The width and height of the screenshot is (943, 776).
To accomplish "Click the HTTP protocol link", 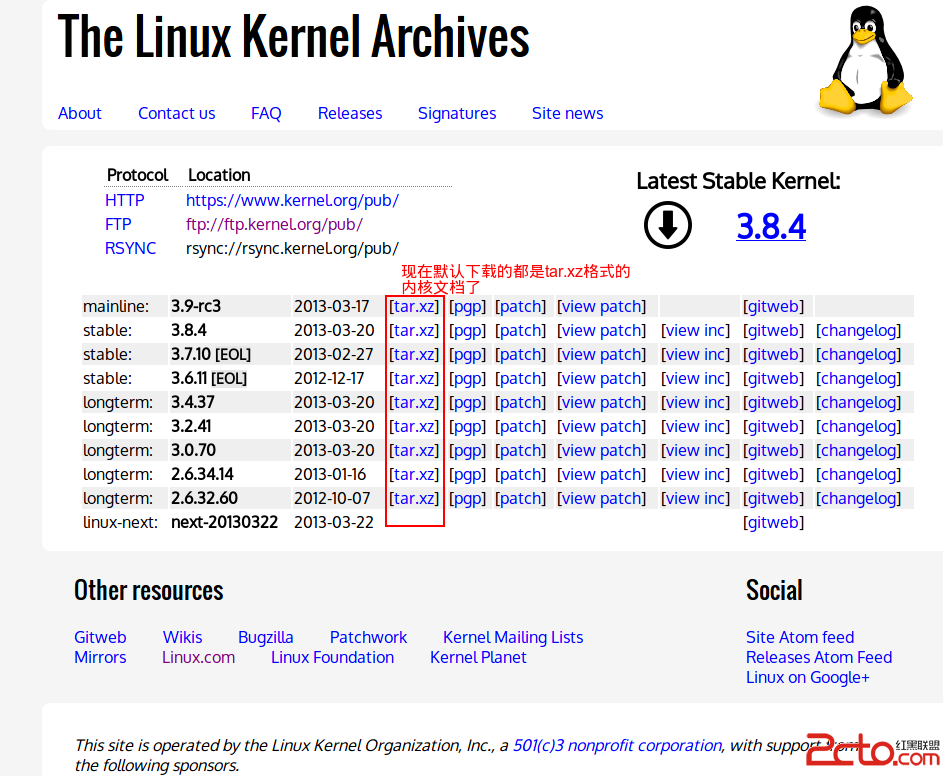I will tap(124, 200).
